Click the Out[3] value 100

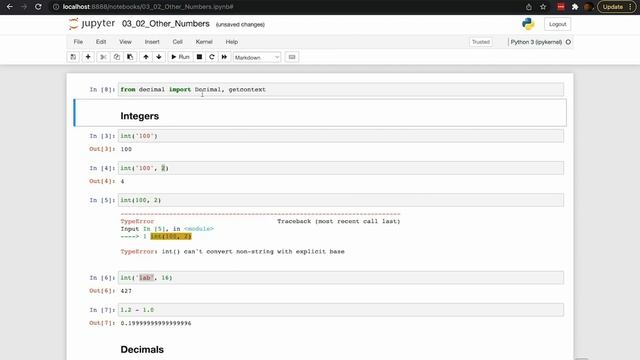coord(126,149)
